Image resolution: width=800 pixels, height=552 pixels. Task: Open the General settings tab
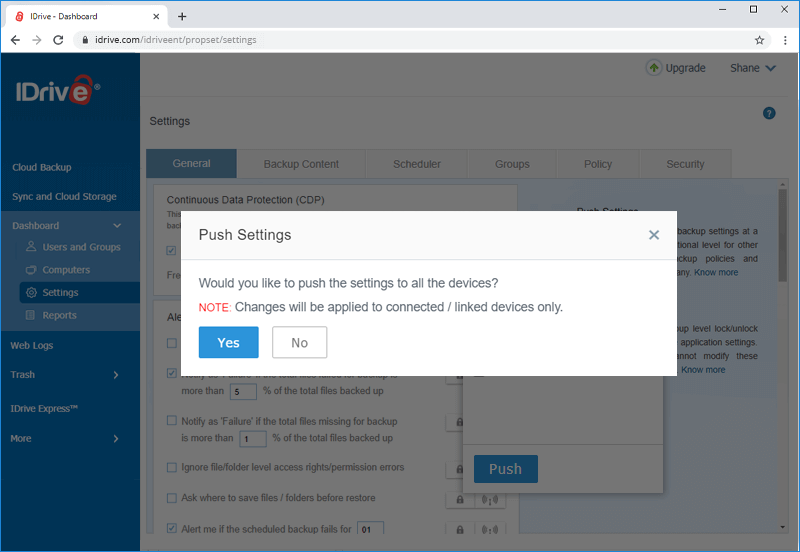(x=191, y=164)
